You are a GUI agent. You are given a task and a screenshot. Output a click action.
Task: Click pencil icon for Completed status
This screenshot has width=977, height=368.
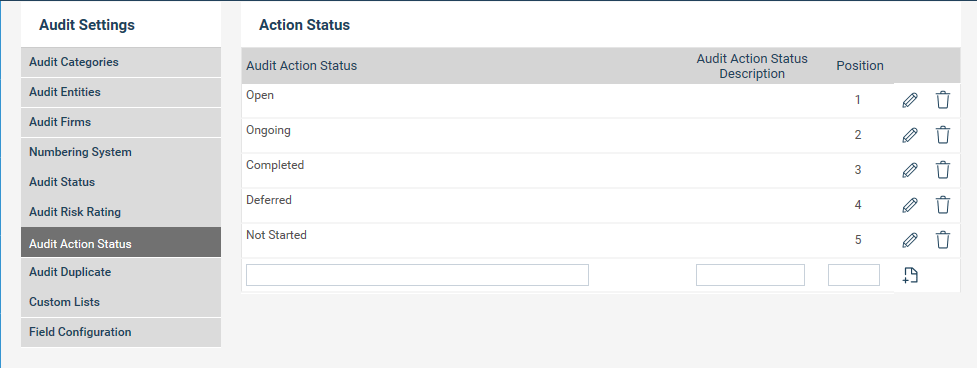(x=910, y=169)
